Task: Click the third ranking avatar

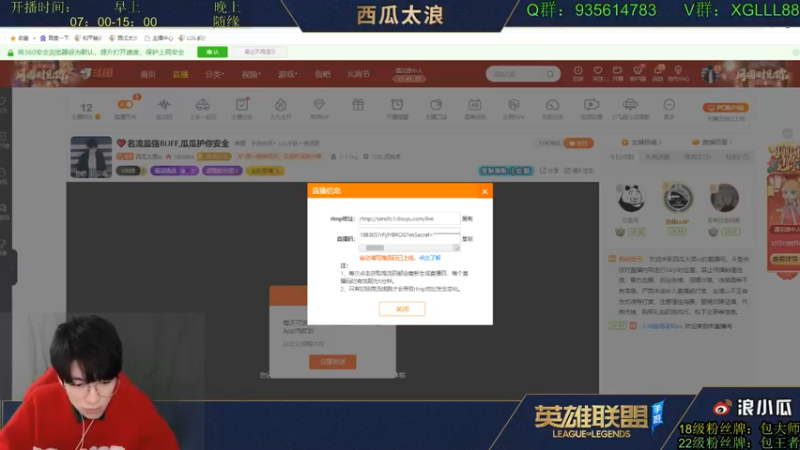Action: 724,198
